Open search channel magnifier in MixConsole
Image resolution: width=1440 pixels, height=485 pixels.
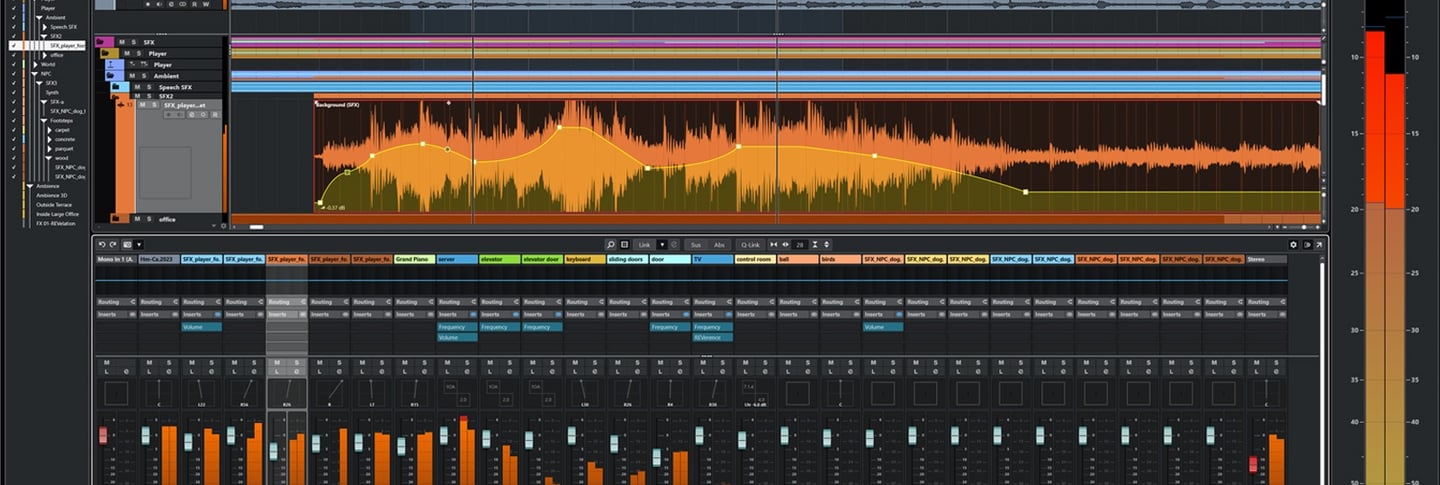point(610,244)
